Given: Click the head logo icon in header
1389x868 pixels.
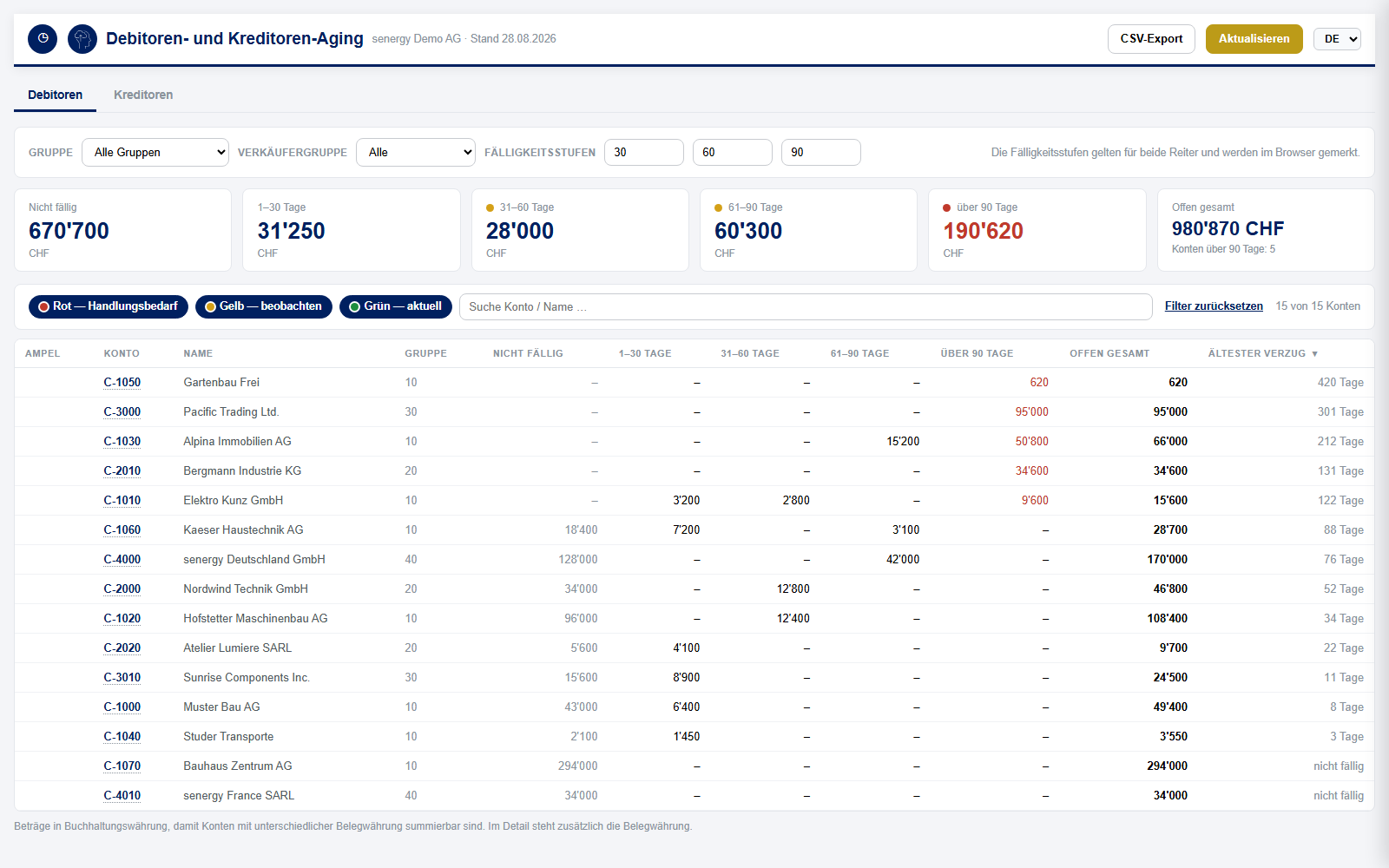Looking at the screenshot, I should [x=82, y=39].
